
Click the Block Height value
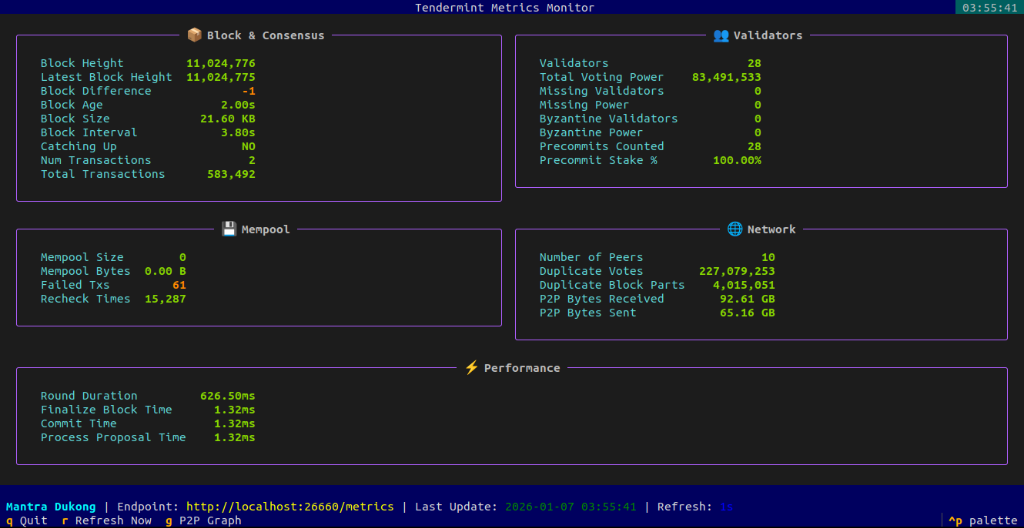[x=221, y=63]
